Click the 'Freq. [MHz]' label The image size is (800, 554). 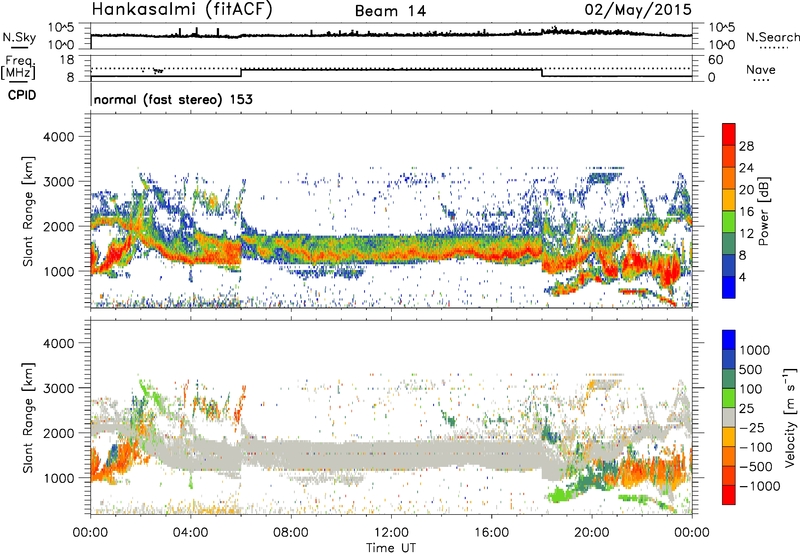pos(19,67)
